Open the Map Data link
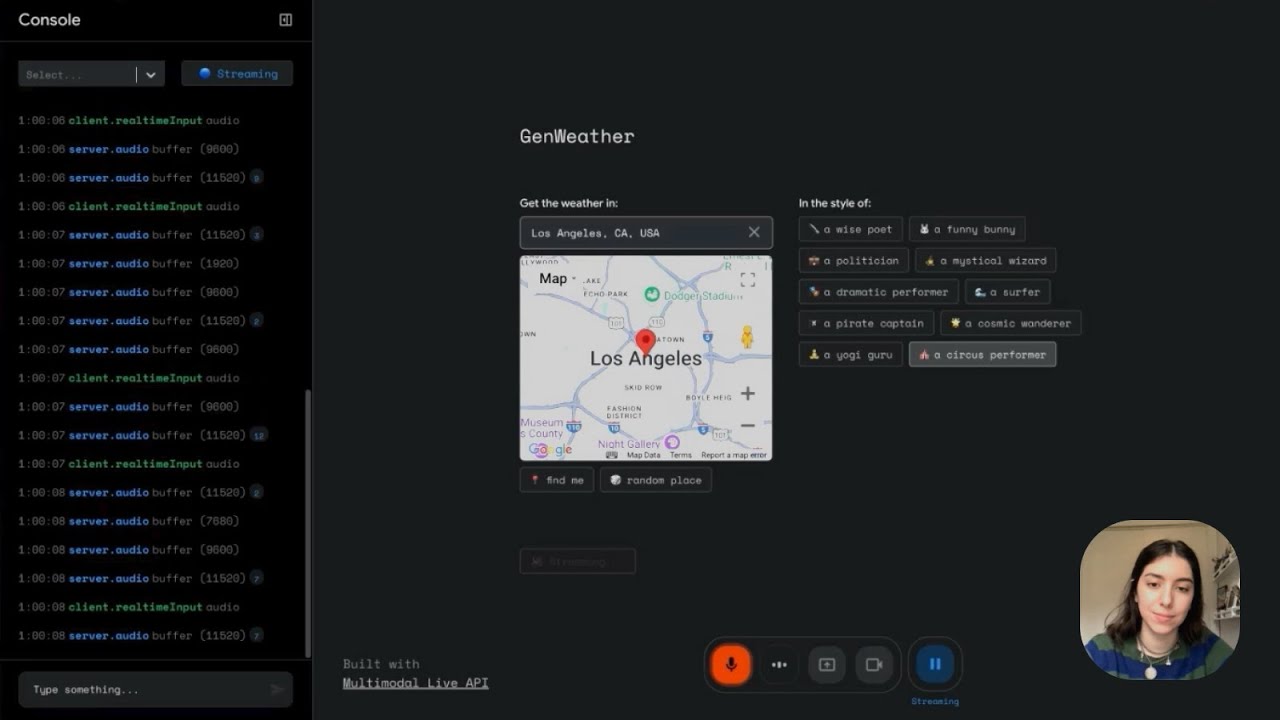 (x=644, y=455)
